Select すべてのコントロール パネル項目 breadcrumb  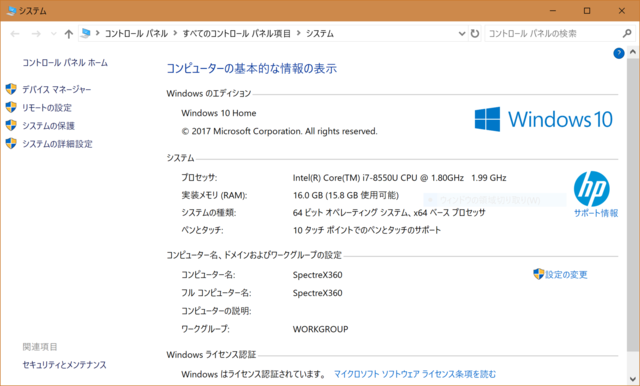[236, 34]
